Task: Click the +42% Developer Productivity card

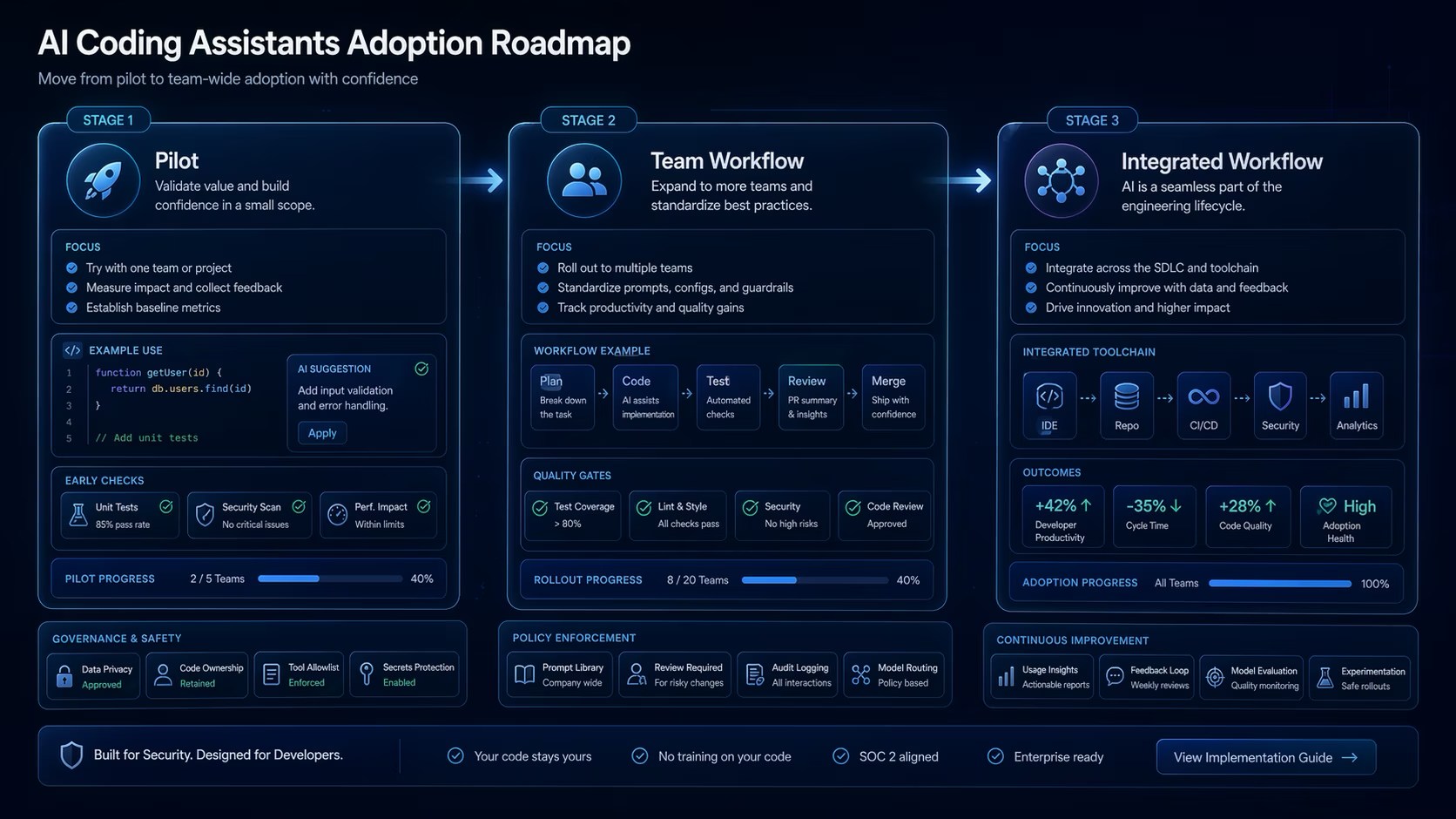Action: [1062, 517]
